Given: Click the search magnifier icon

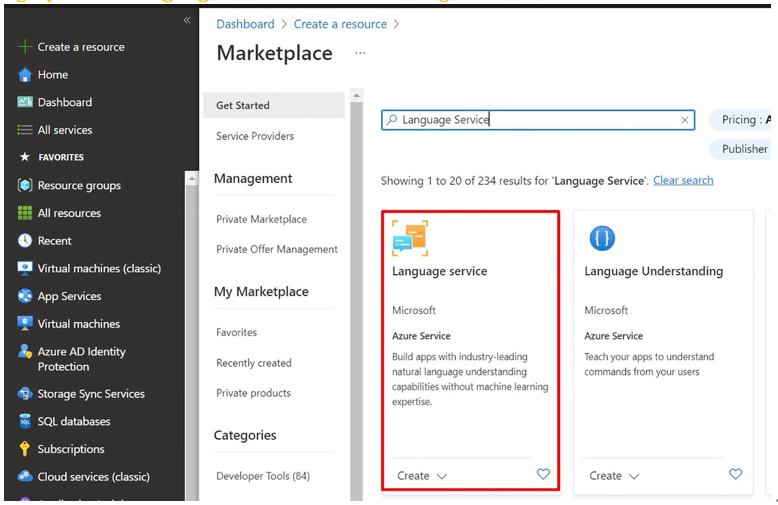Looking at the screenshot, I should [x=392, y=120].
